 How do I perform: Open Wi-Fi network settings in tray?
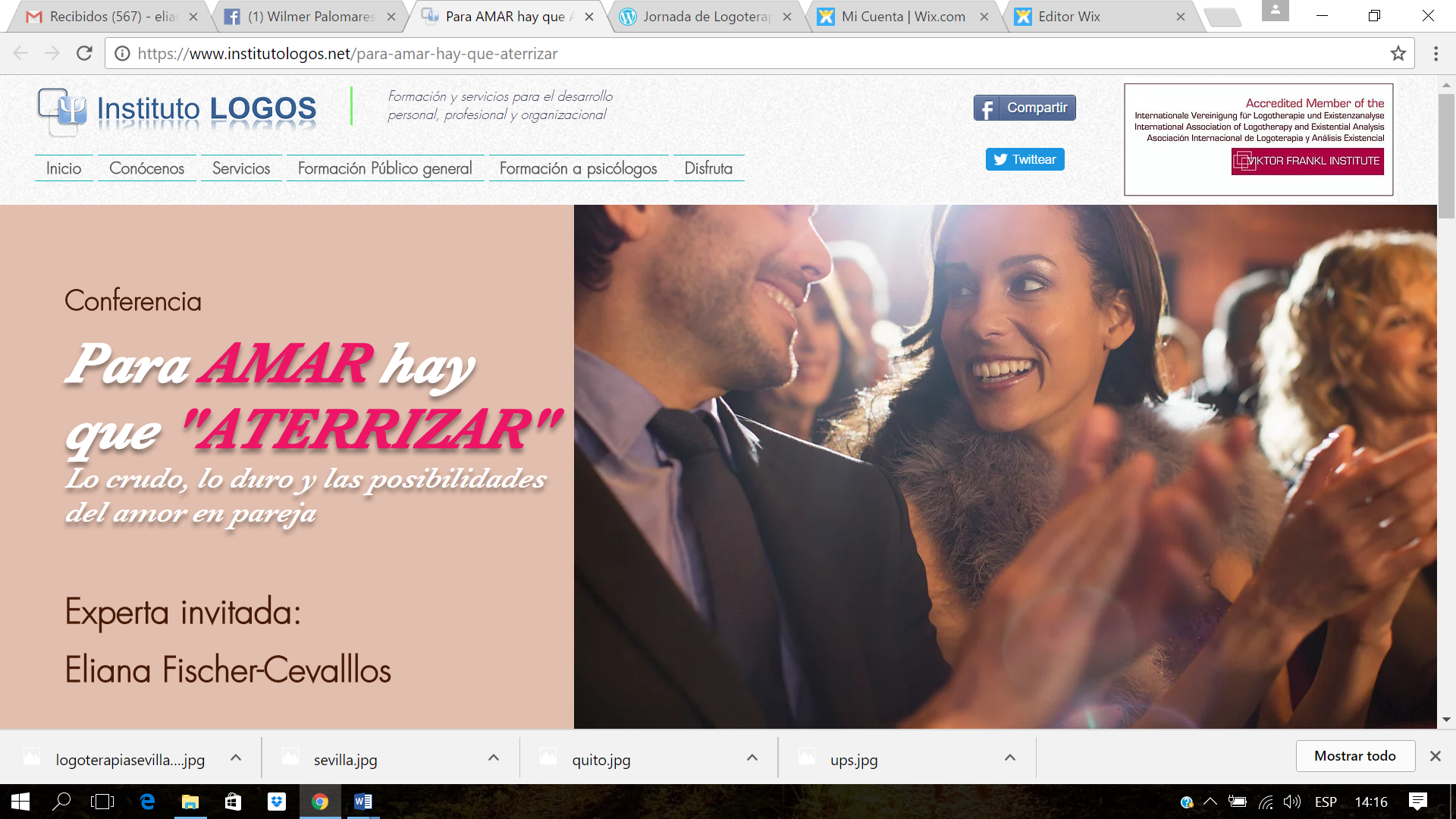[1266, 802]
